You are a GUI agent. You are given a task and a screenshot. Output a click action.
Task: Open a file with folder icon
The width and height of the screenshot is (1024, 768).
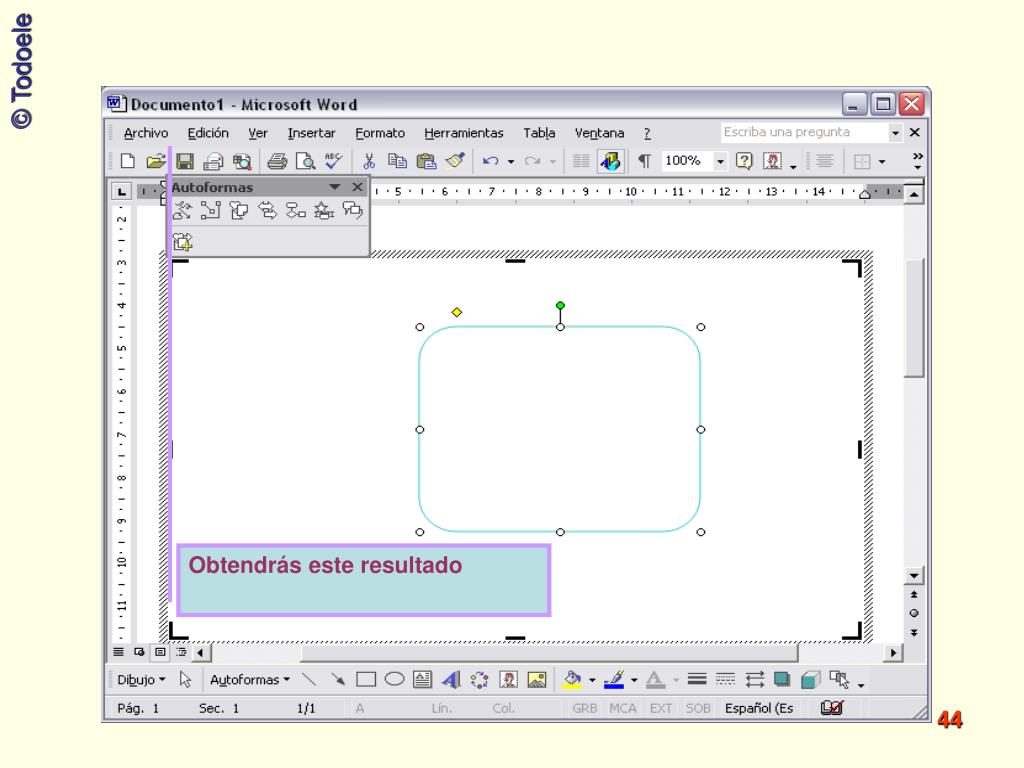(x=156, y=161)
